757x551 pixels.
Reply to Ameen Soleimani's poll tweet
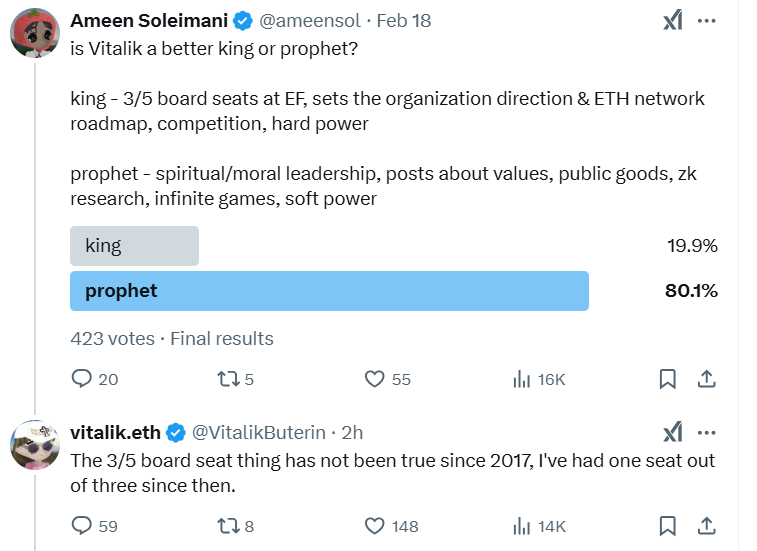[82, 379]
